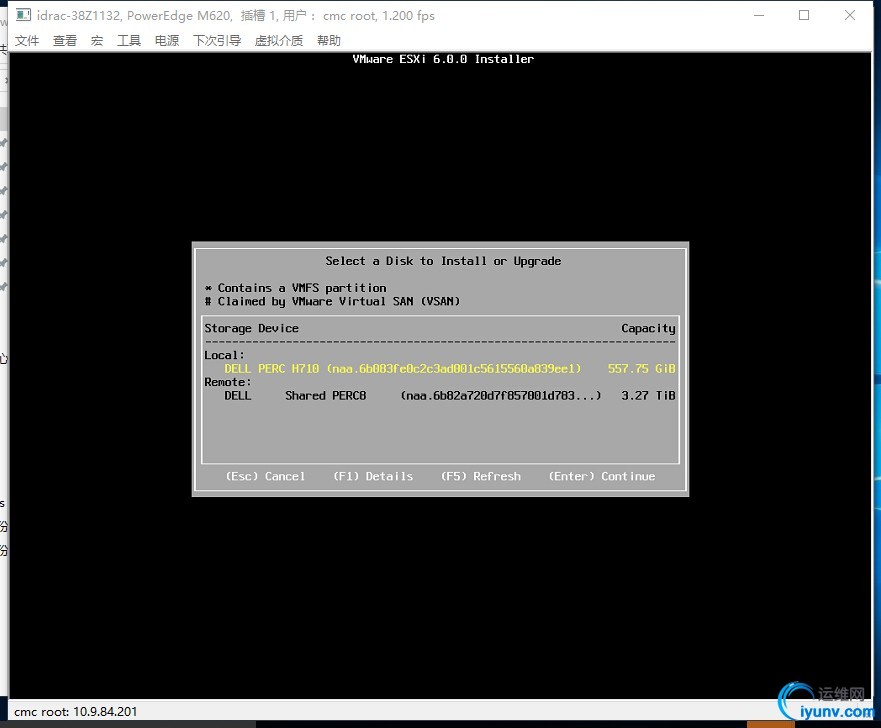Open the 虚拟介质 menu
This screenshot has width=881, height=728.
(279, 40)
